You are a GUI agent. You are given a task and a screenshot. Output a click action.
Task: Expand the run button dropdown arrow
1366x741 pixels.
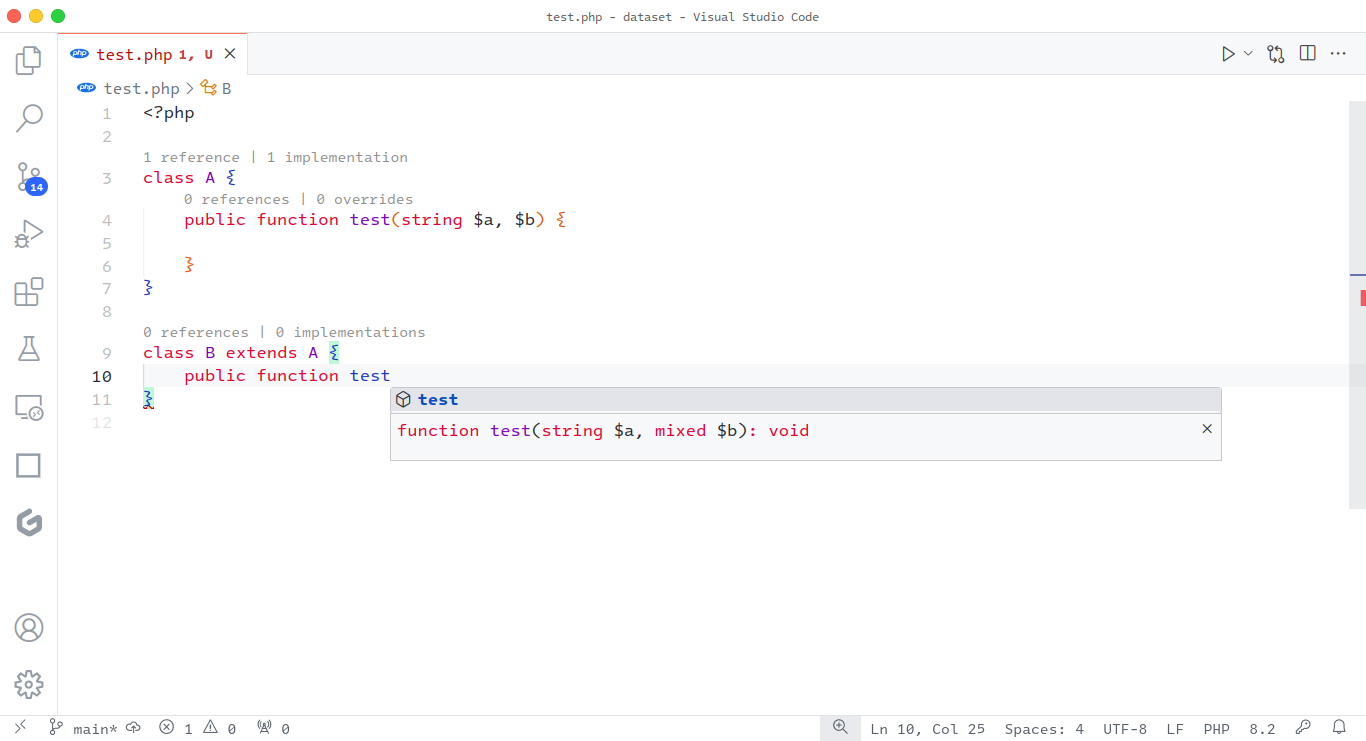(1248, 54)
